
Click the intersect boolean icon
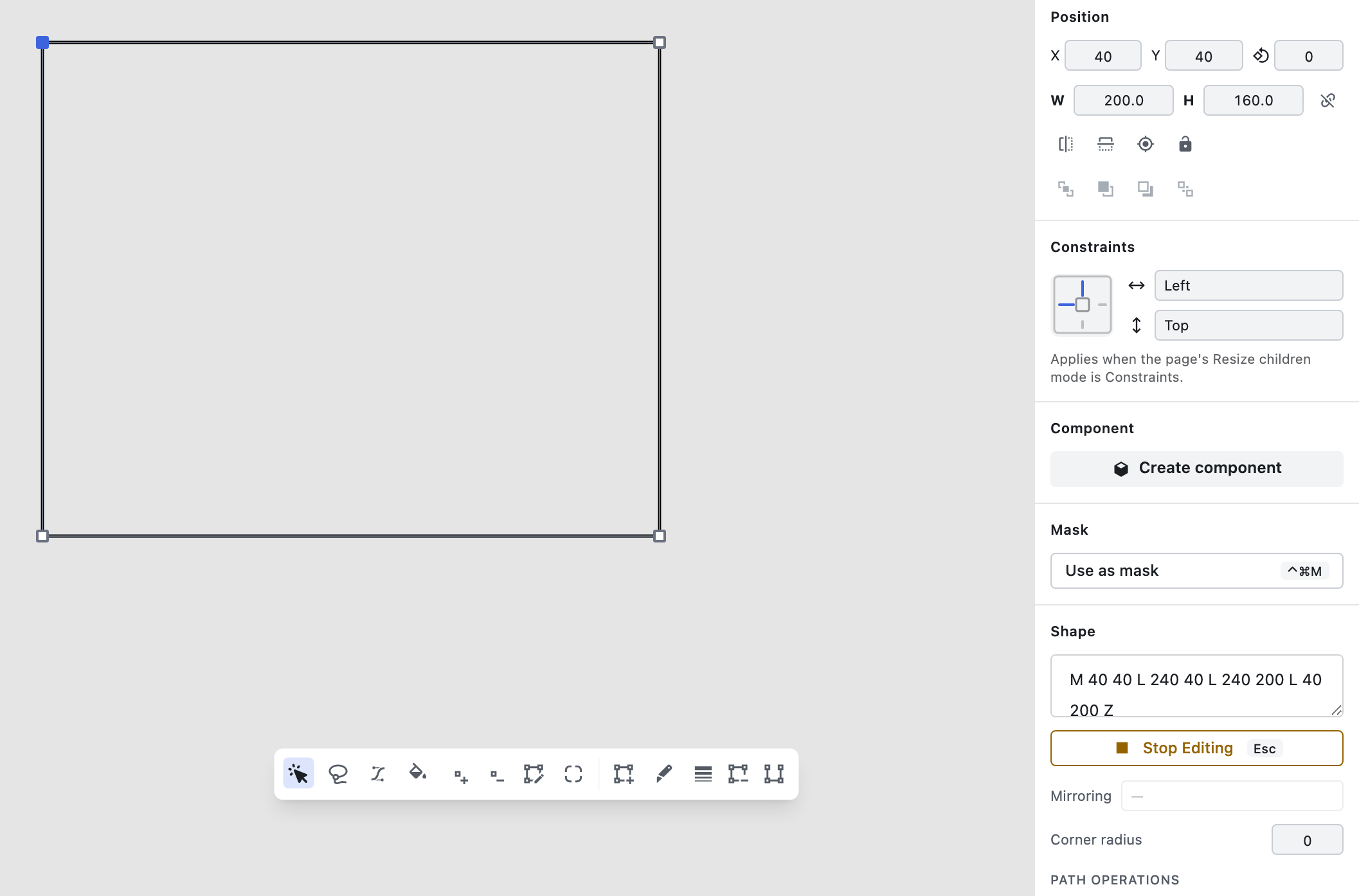click(1066, 189)
